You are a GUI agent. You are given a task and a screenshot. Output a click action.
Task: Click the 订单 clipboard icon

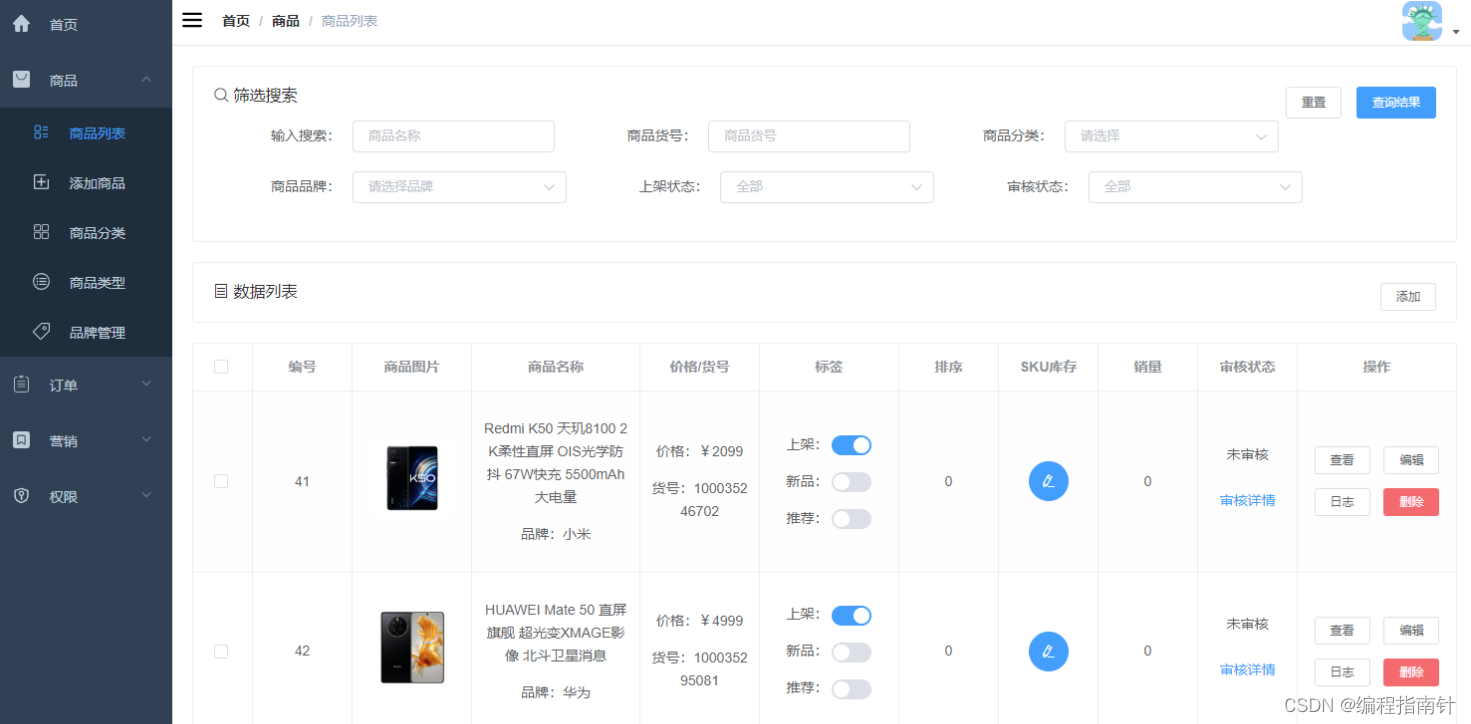coord(21,384)
